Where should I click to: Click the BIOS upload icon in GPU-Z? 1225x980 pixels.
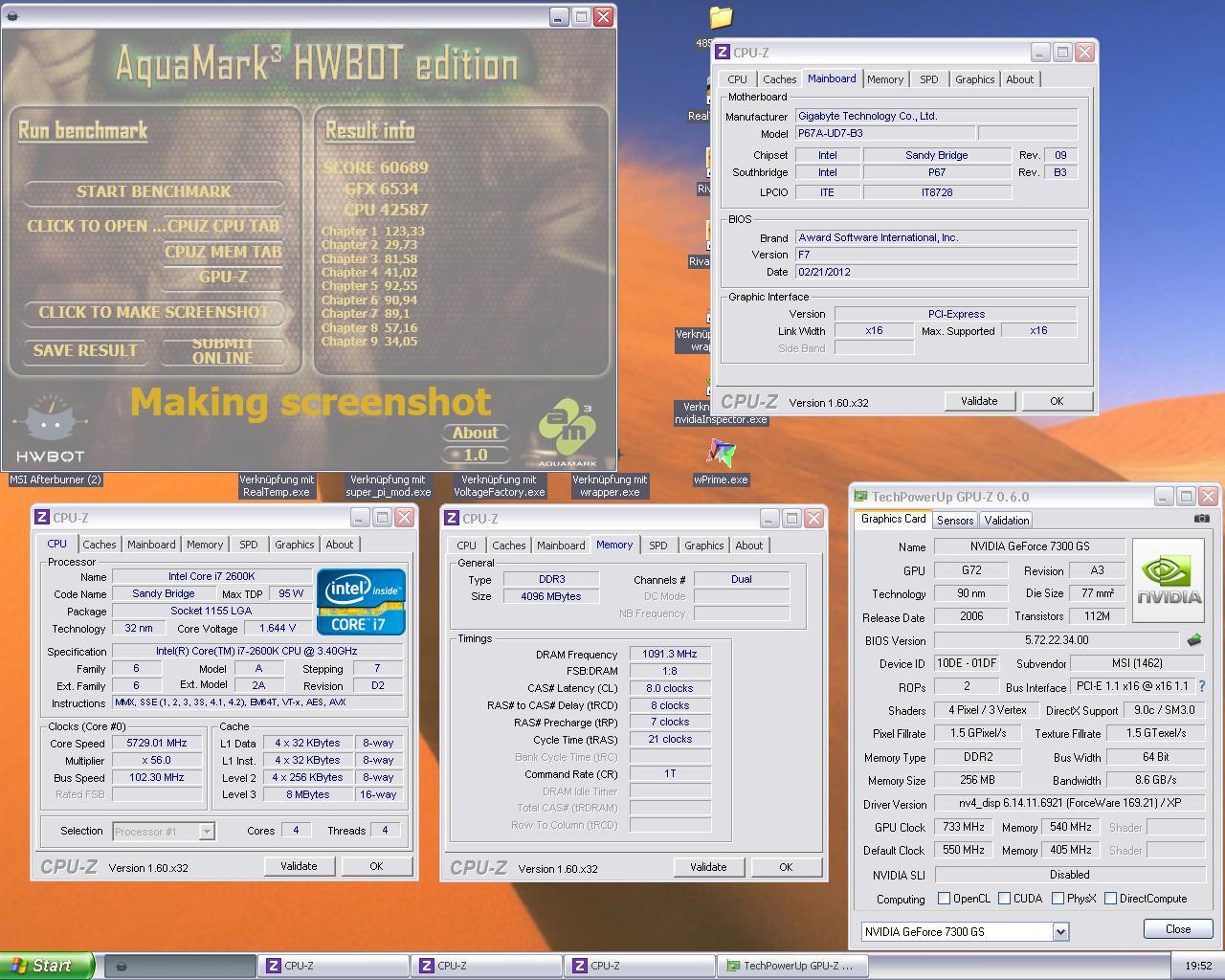[x=1194, y=640]
